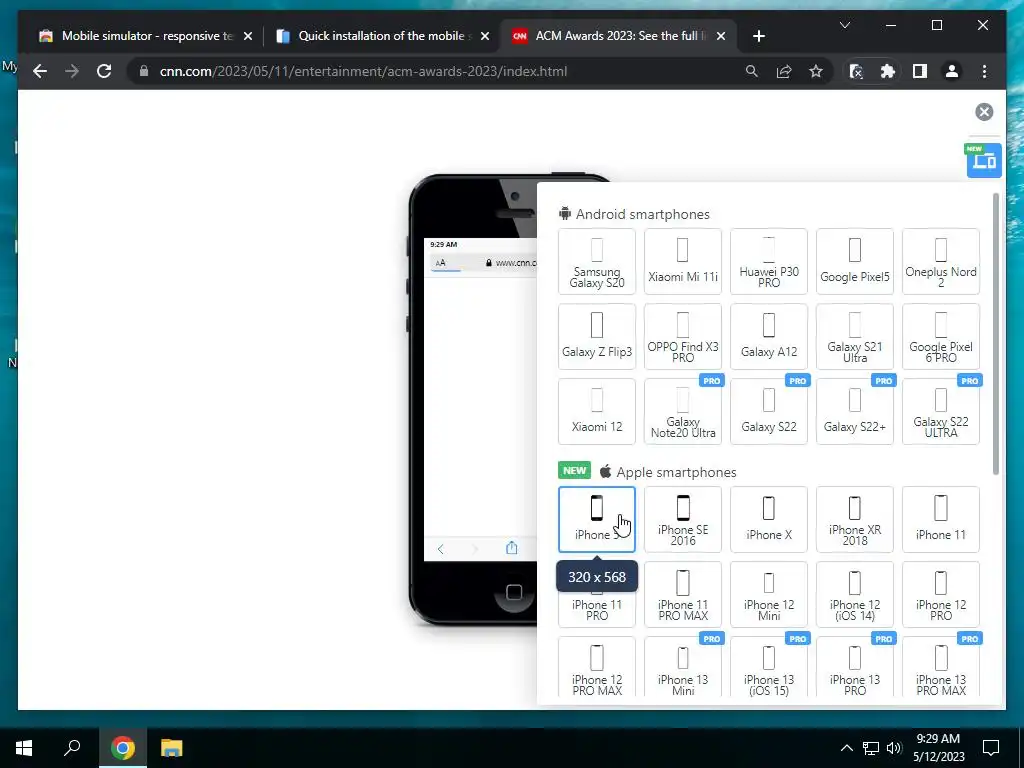Click the address bar URL
This screenshot has height=768, width=1024.
(363, 71)
